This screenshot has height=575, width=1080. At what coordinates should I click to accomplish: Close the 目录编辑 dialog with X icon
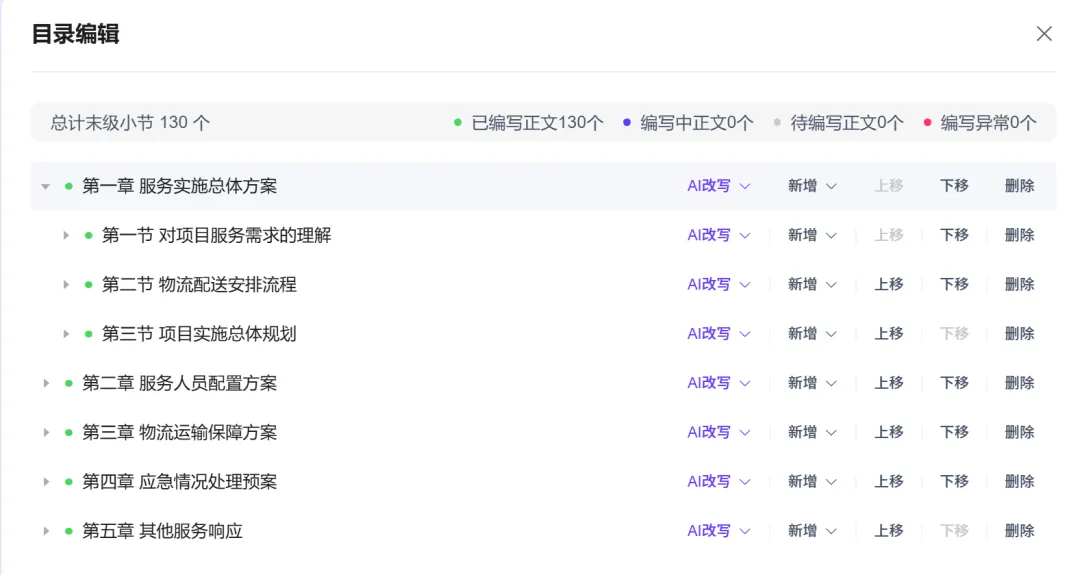pyautogui.click(x=1044, y=34)
